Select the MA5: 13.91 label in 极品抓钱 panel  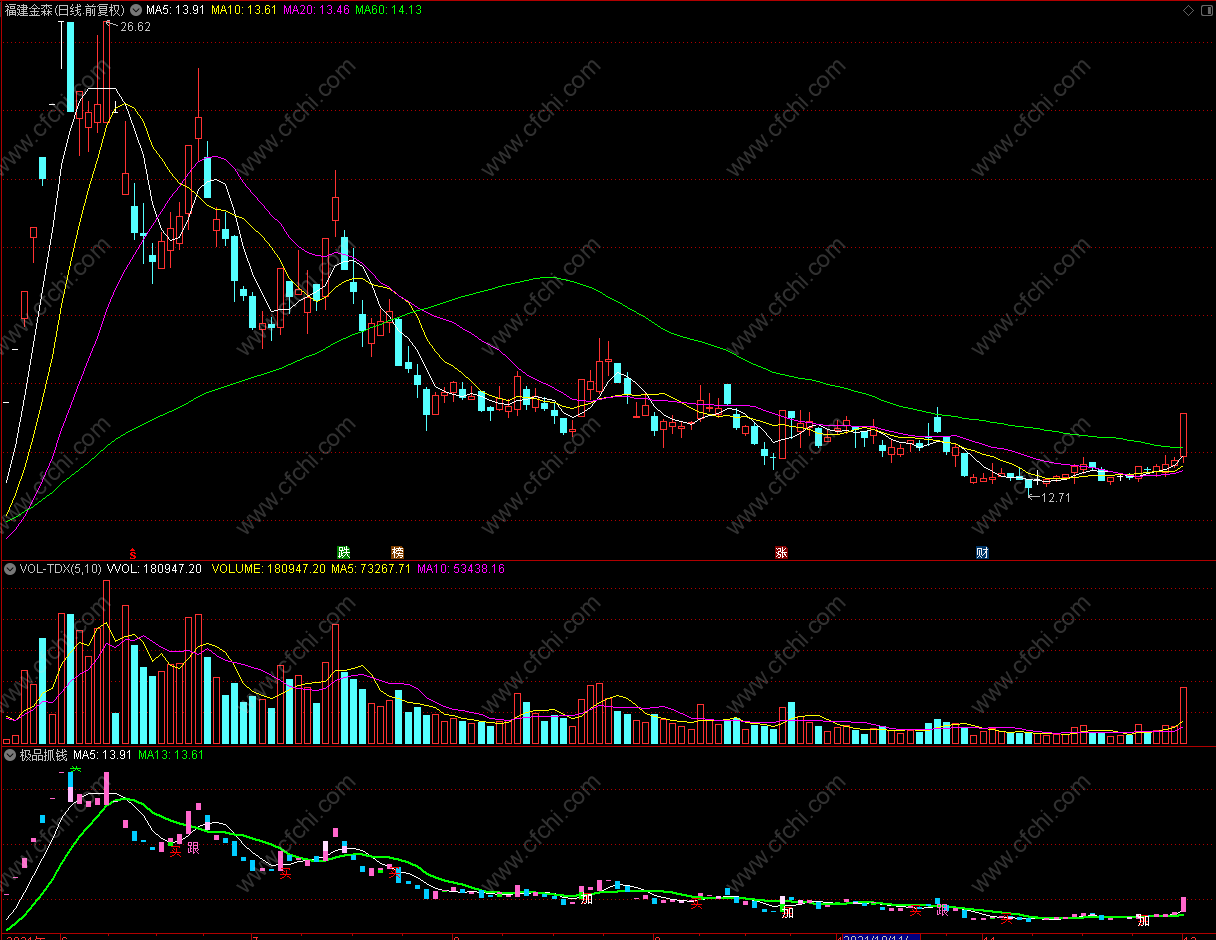pos(103,755)
